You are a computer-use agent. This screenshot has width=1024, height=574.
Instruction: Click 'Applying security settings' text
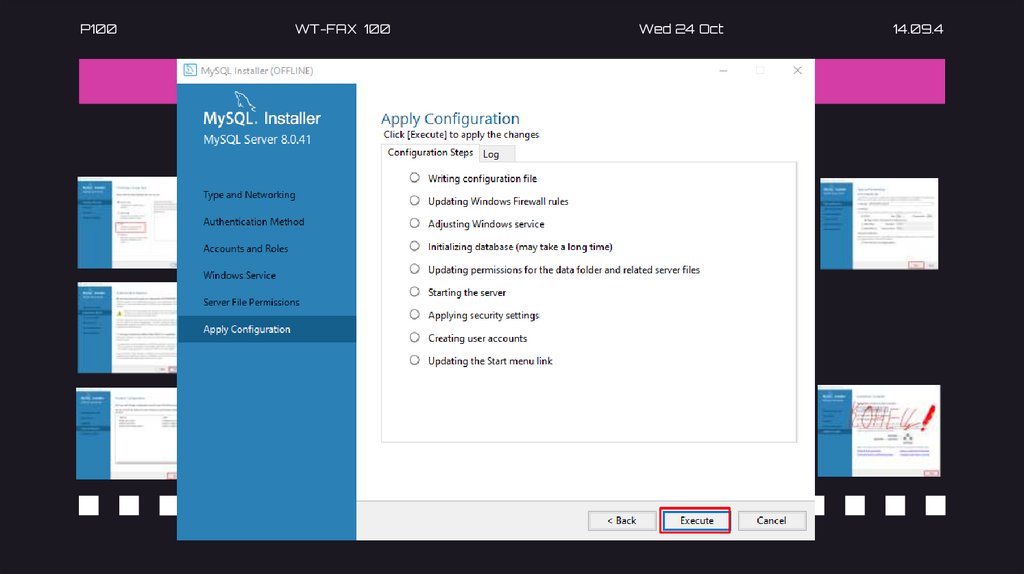click(x=483, y=315)
